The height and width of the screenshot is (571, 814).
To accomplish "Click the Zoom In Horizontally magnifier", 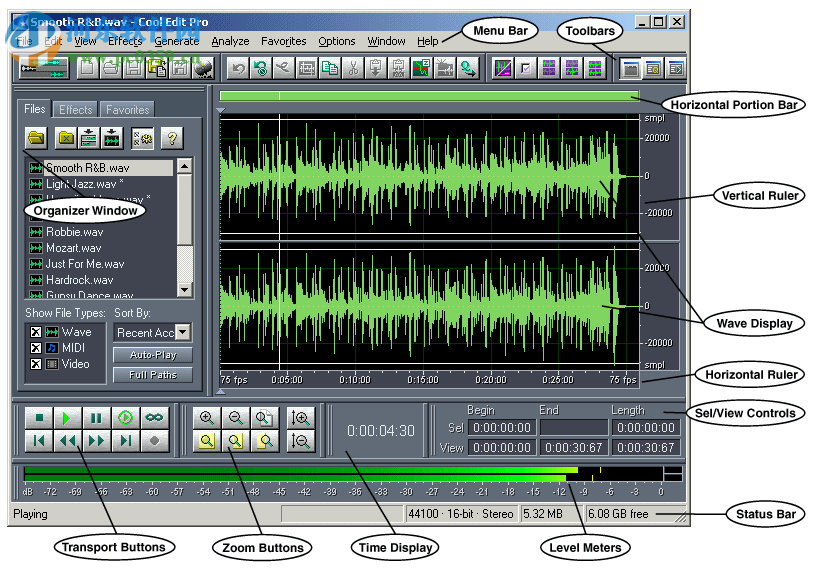I will point(207,419).
